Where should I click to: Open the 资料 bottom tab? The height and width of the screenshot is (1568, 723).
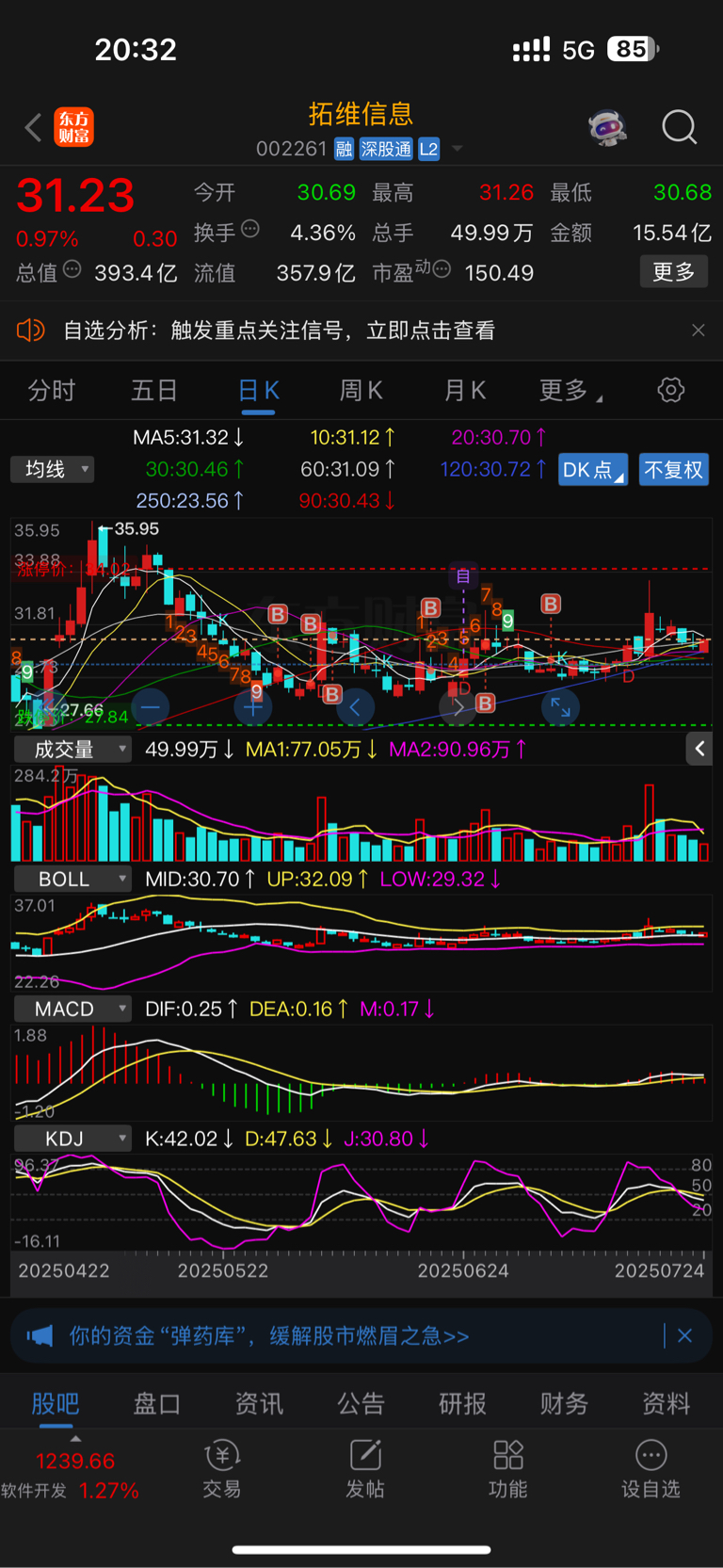pyautogui.click(x=667, y=1404)
